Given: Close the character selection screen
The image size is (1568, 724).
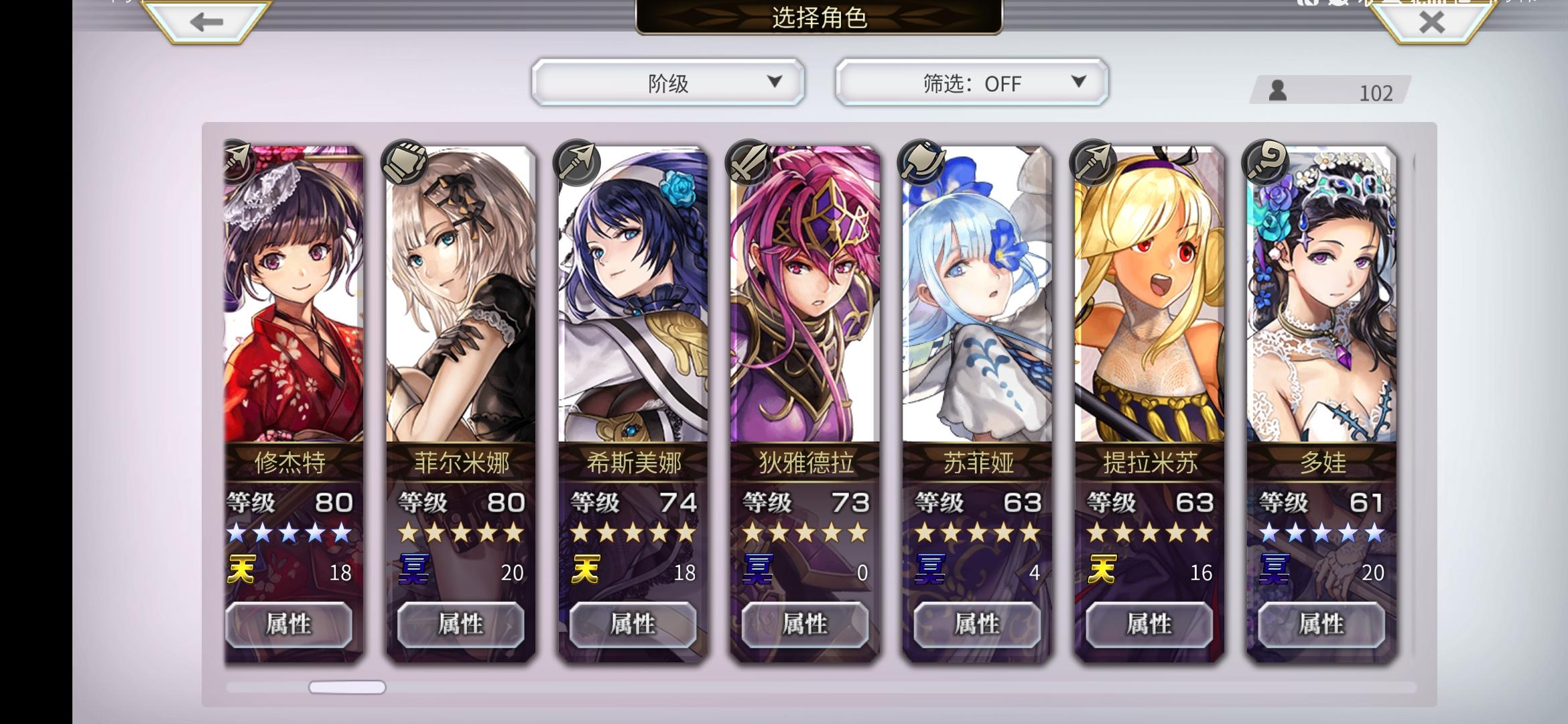Looking at the screenshot, I should pos(1432,22).
